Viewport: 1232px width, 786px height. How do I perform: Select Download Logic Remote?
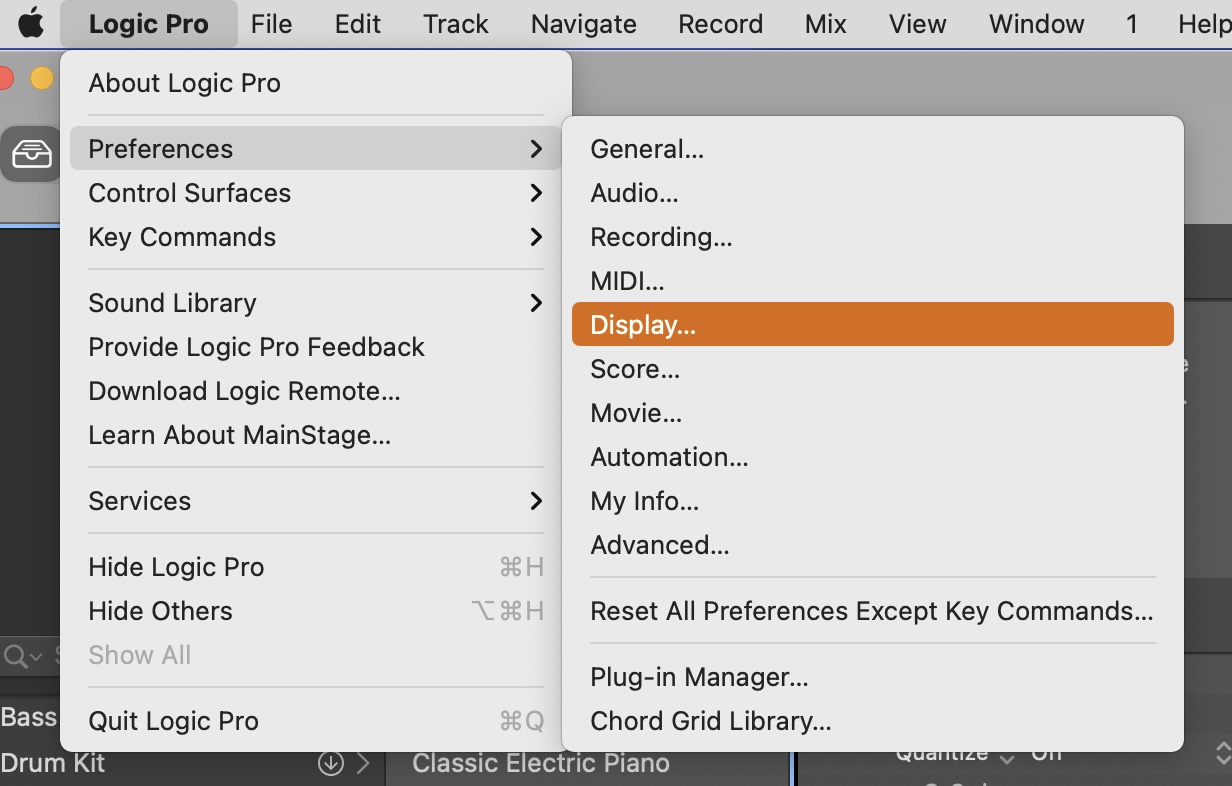tap(316, 391)
